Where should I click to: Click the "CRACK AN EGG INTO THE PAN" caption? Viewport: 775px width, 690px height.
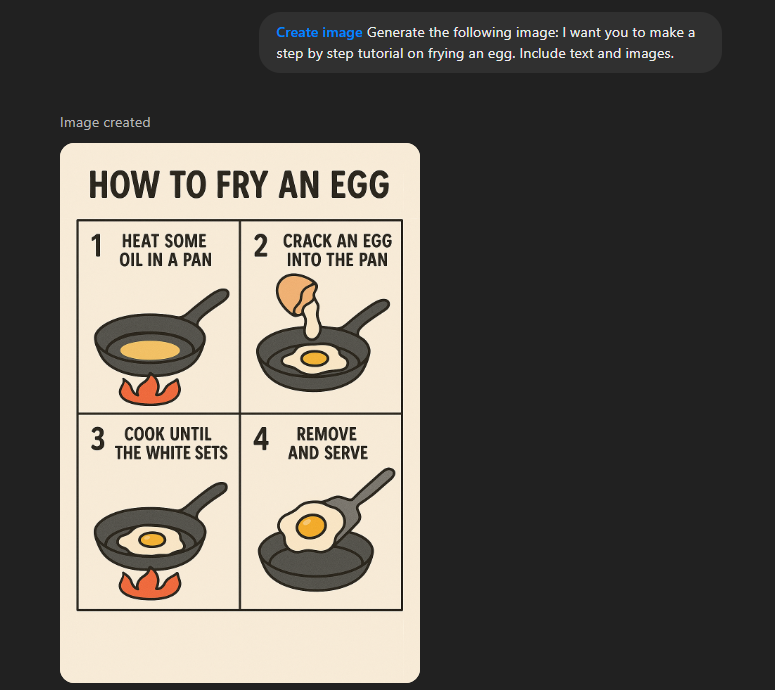click(x=337, y=250)
